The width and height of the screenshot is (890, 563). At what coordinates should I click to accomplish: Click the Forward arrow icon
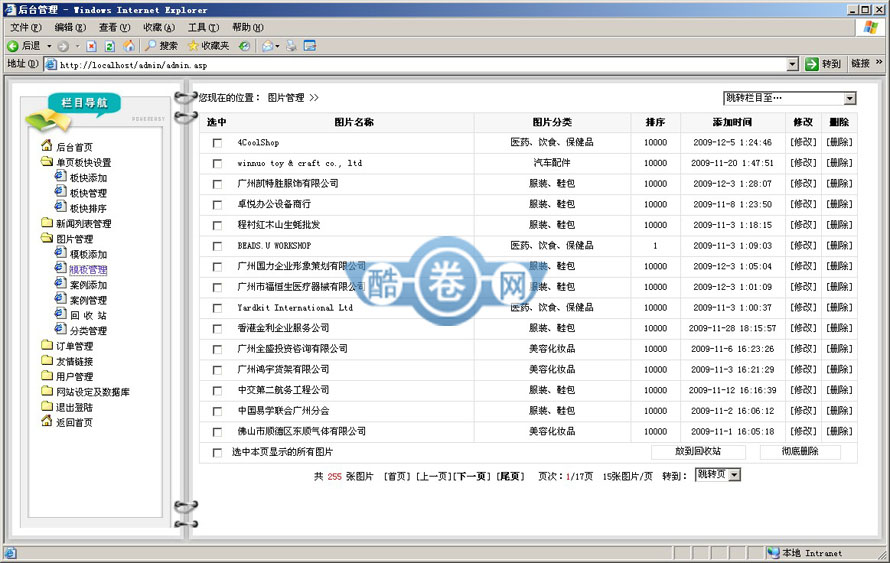coord(63,46)
